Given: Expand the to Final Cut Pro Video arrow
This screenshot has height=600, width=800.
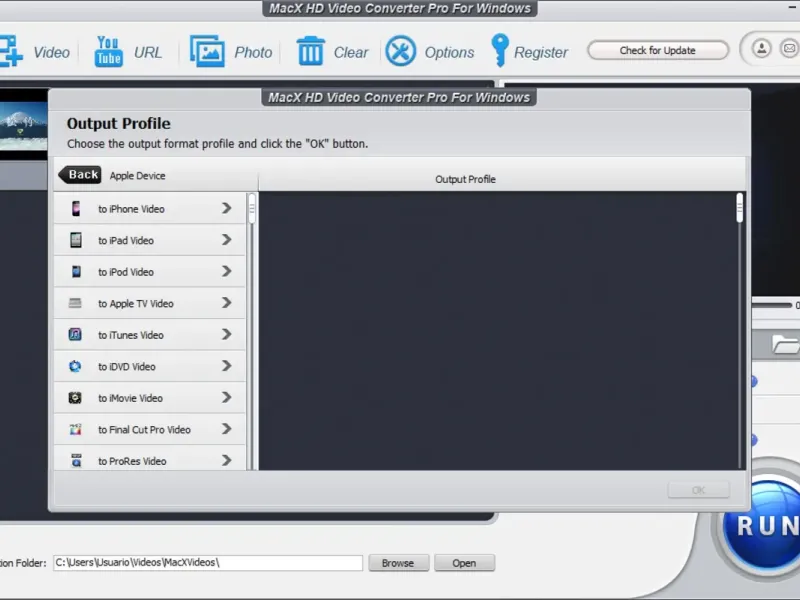Looking at the screenshot, I should tap(227, 429).
